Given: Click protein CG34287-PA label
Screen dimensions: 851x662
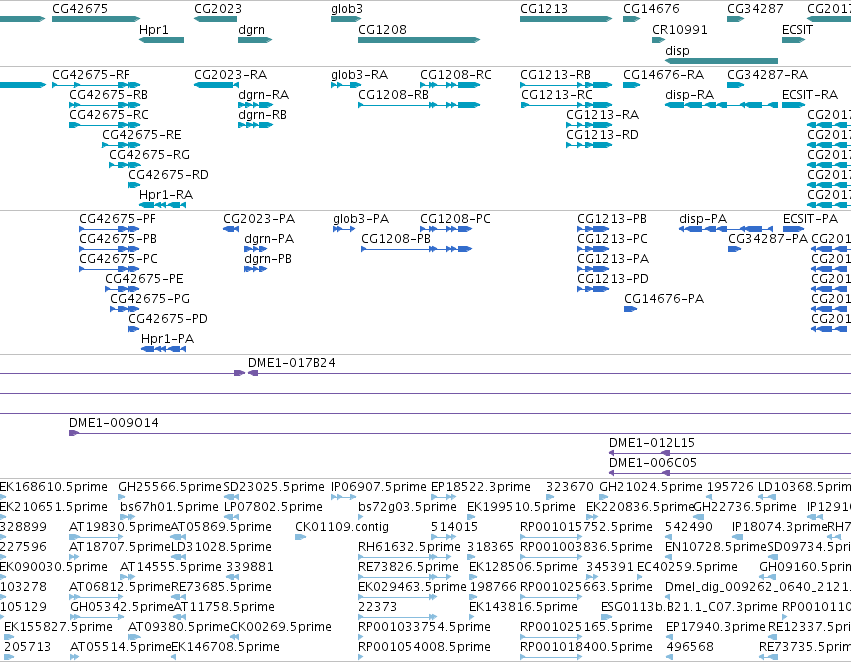Looking at the screenshot, I should [x=768, y=239].
